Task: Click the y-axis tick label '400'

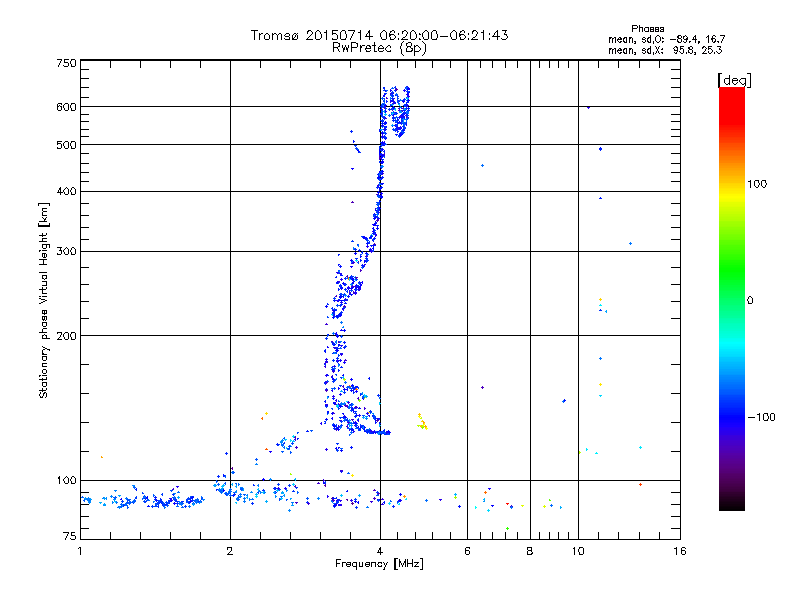Action: [66, 192]
